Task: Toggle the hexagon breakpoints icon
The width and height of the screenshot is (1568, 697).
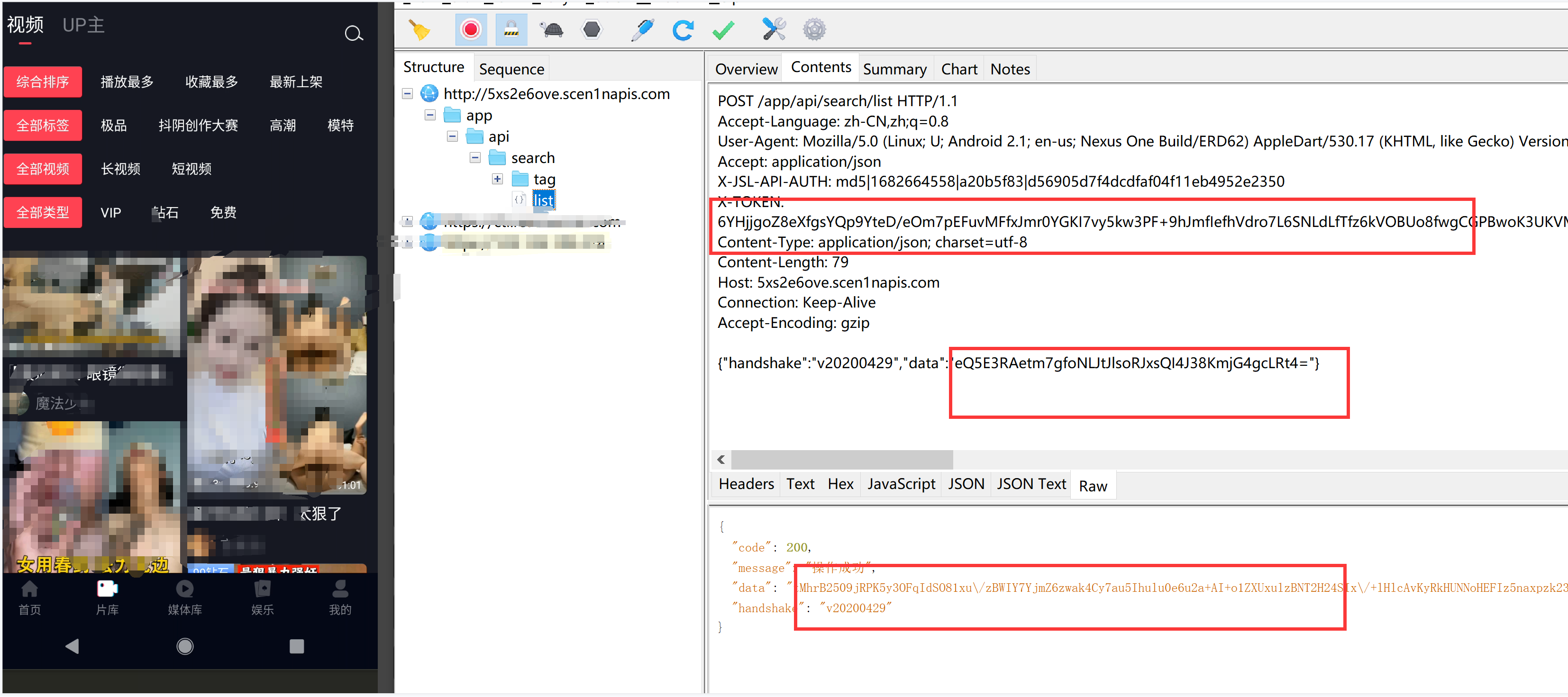Action: tap(592, 29)
